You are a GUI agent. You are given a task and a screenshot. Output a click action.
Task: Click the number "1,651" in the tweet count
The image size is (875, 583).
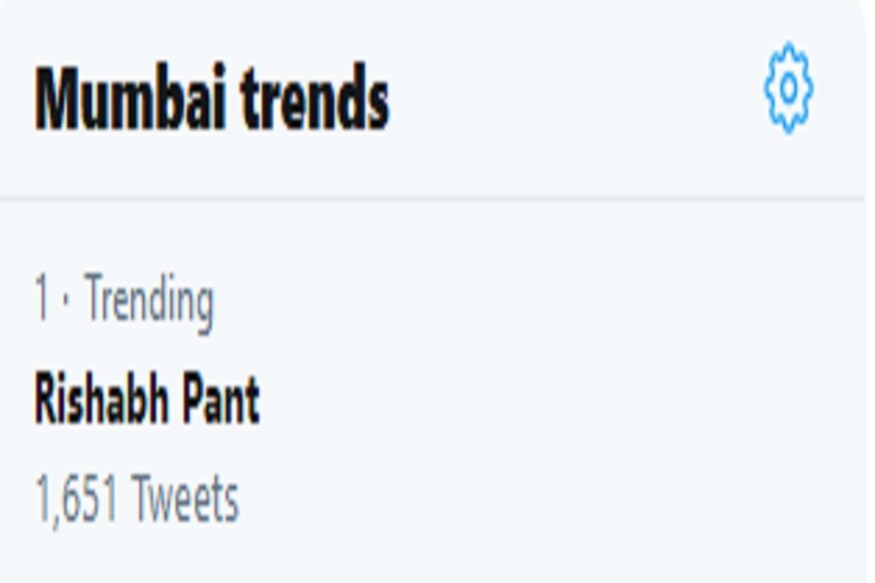point(77,499)
